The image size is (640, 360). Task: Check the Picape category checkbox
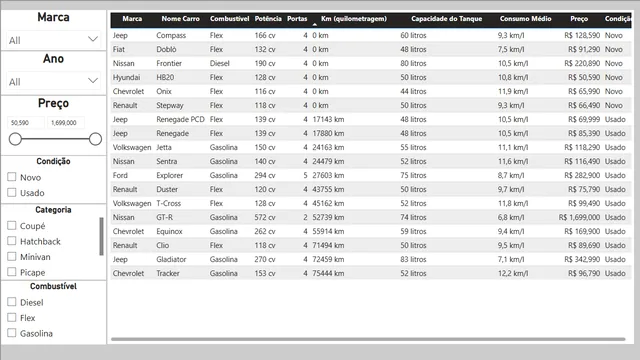[x=12, y=272]
